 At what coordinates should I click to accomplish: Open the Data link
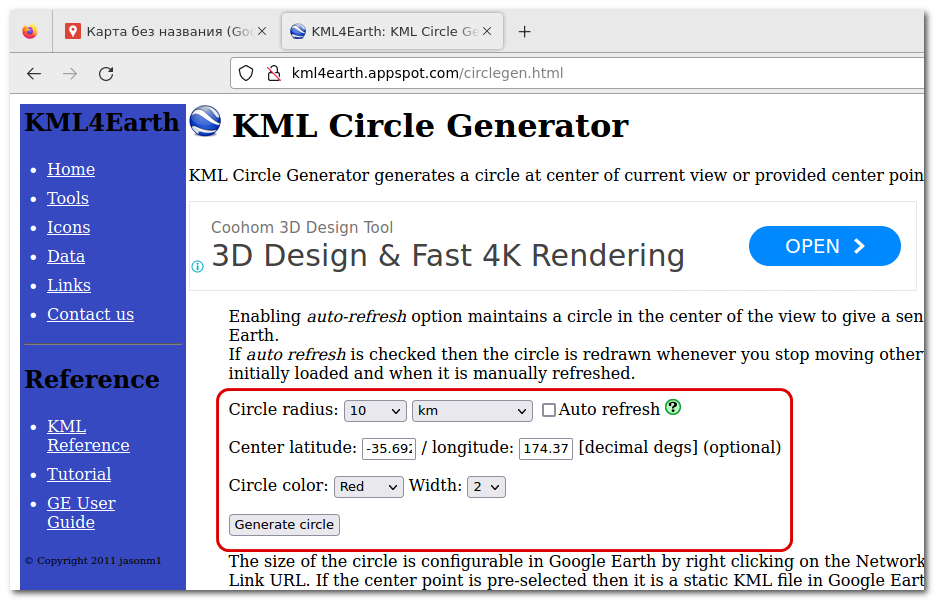[66, 256]
